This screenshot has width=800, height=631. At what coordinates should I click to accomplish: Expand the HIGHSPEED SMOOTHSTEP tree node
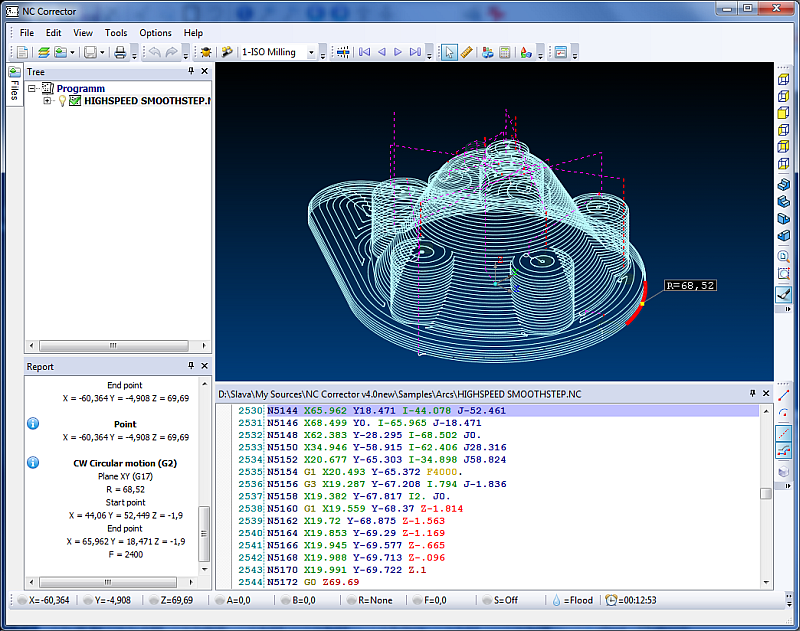click(x=47, y=101)
